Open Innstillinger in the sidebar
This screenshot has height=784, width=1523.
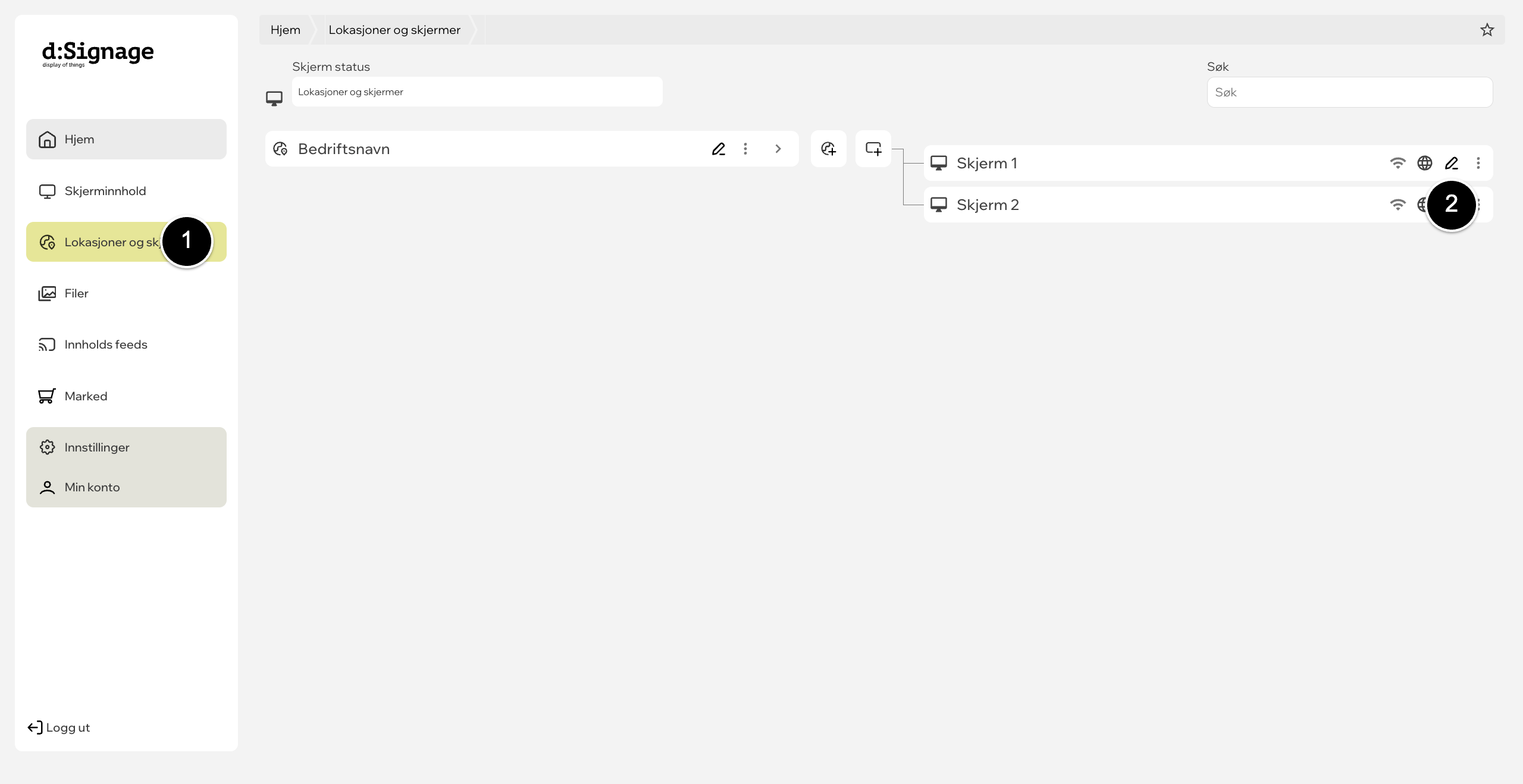tap(126, 447)
